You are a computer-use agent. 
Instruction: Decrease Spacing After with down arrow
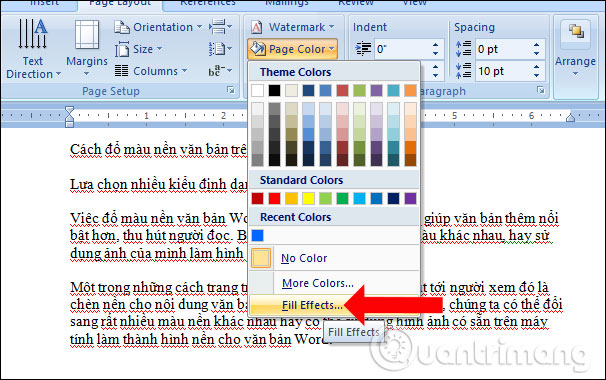coord(536,75)
